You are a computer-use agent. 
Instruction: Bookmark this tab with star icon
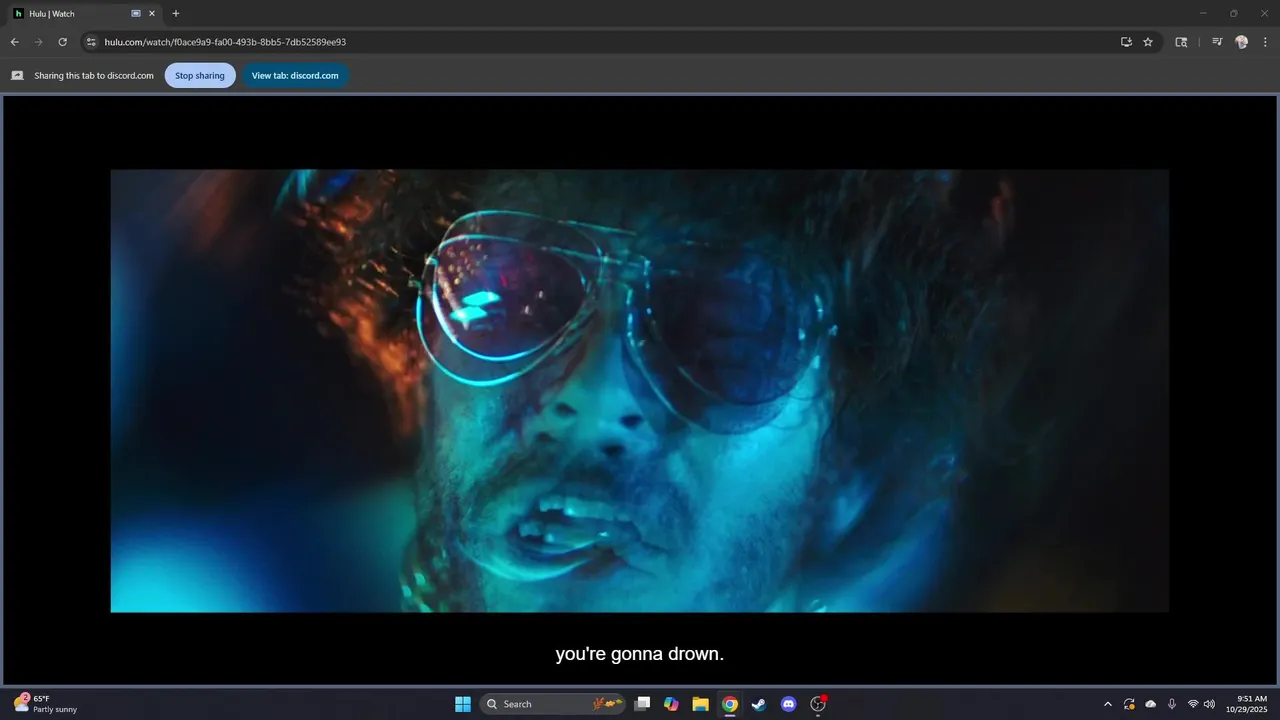1148,42
